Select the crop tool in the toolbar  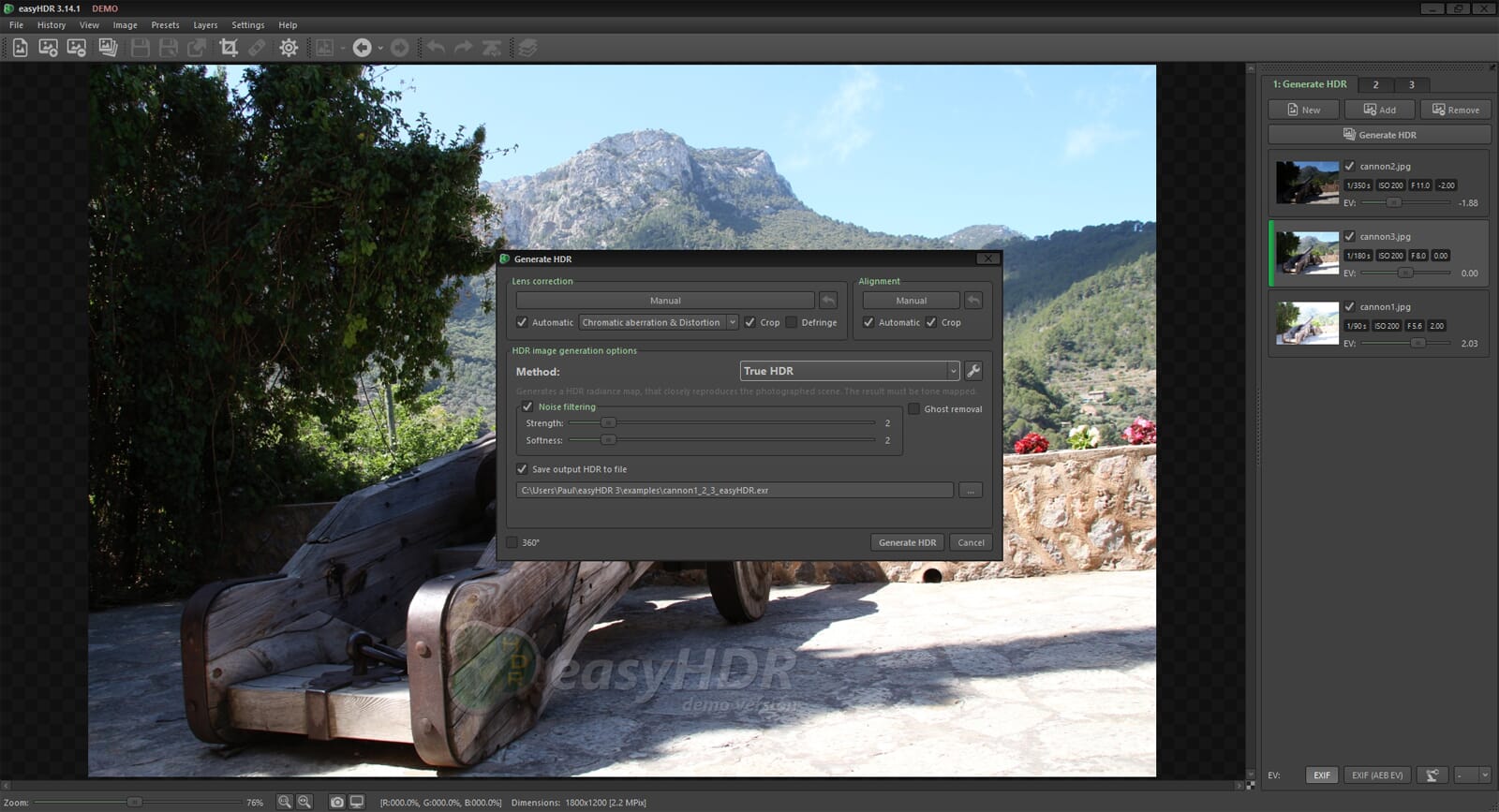pos(229,48)
